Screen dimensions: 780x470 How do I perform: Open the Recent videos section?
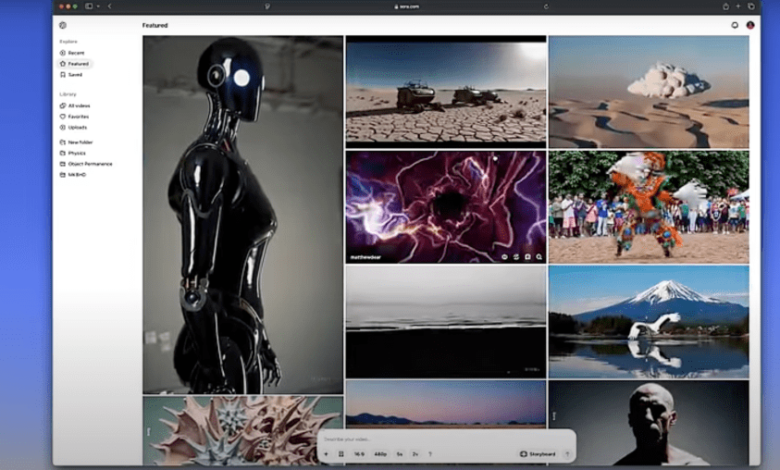point(75,52)
